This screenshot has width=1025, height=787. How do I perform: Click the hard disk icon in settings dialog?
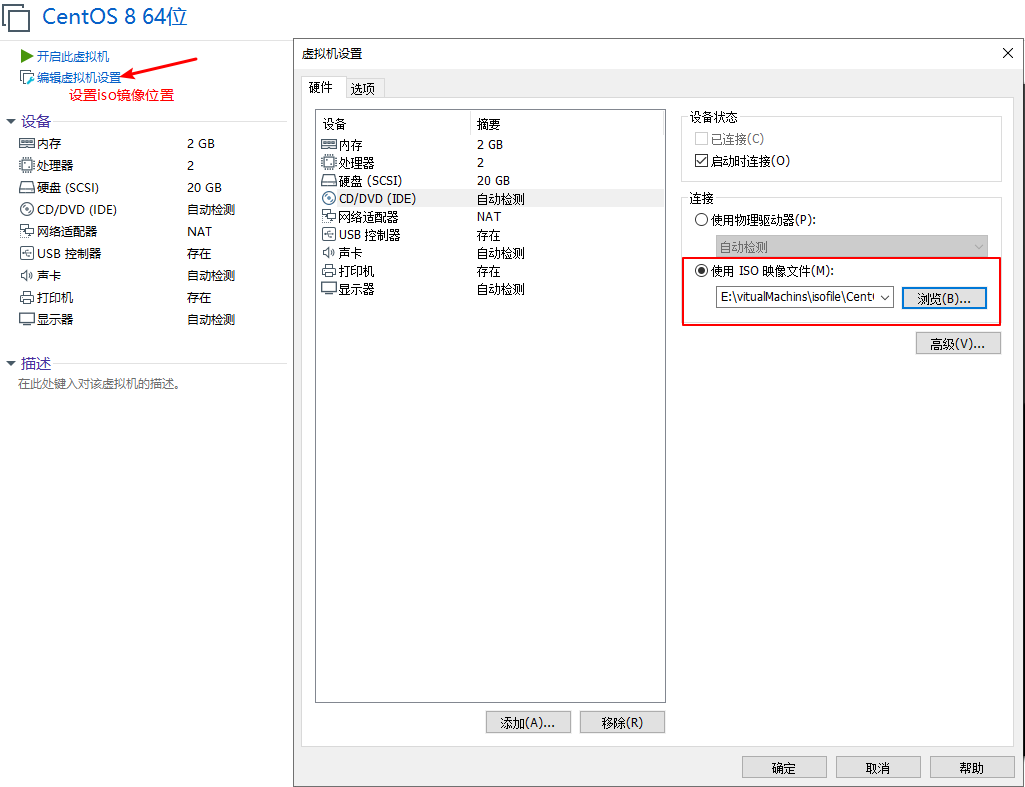coord(329,180)
